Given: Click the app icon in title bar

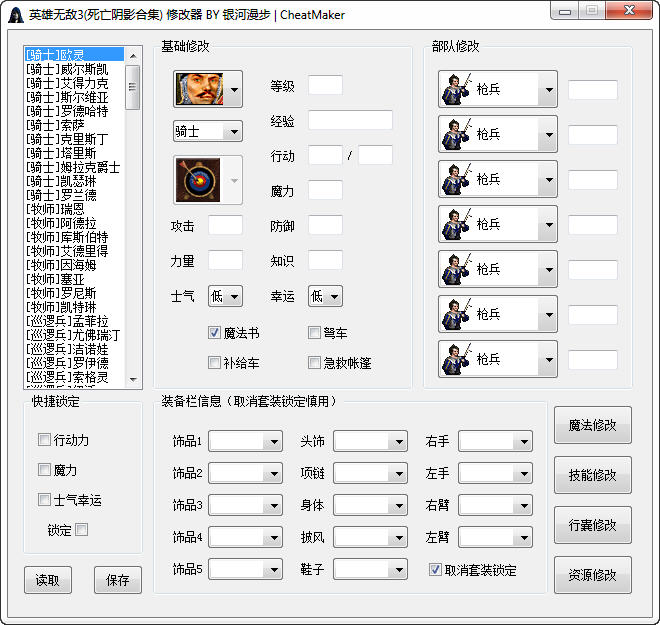Looking at the screenshot, I should point(16,14).
